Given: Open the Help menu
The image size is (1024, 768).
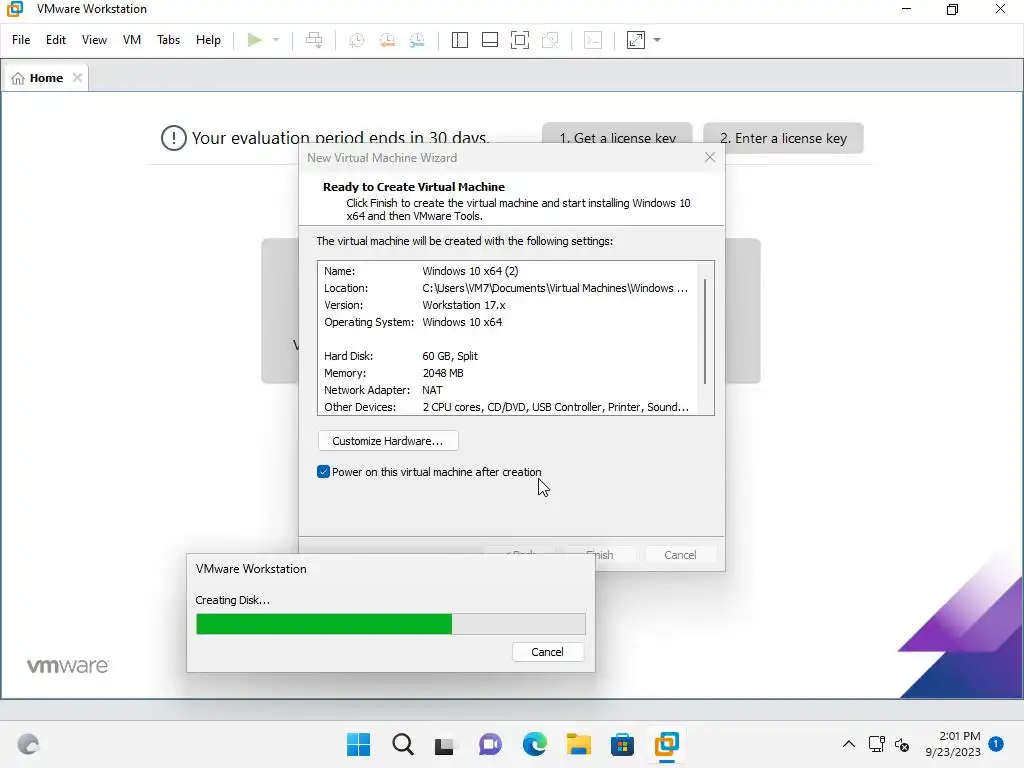Looking at the screenshot, I should (x=208, y=40).
